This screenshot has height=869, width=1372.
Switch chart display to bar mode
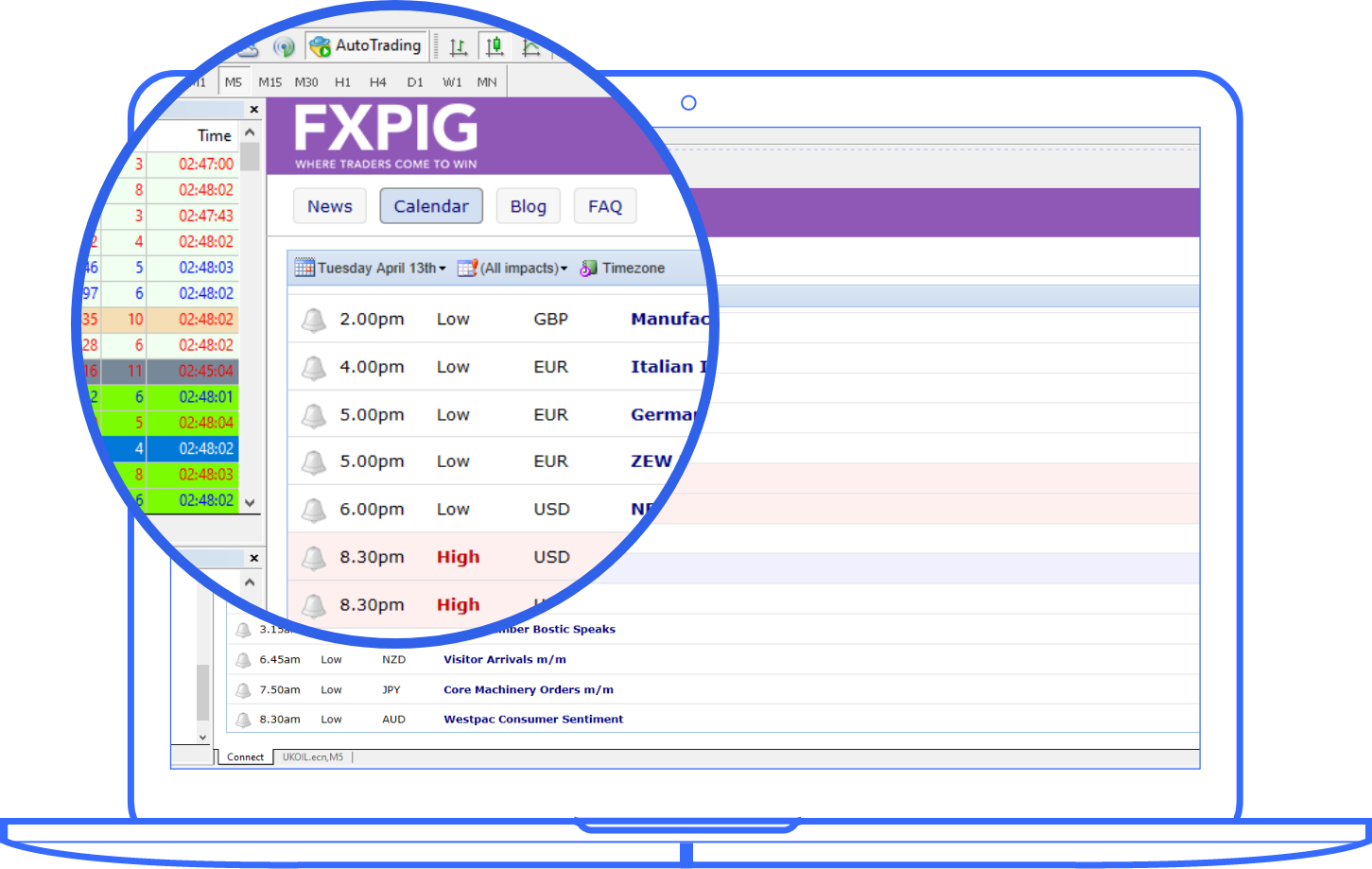(459, 45)
